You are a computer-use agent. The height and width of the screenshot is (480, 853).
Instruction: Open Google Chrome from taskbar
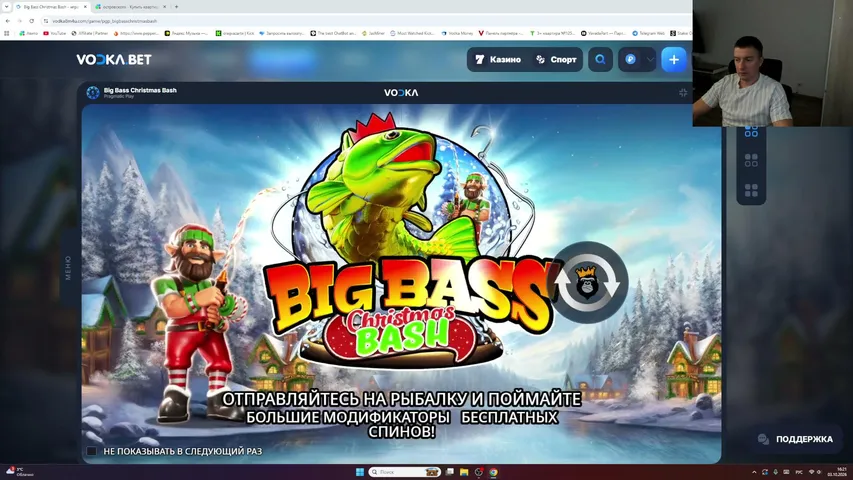[493, 472]
